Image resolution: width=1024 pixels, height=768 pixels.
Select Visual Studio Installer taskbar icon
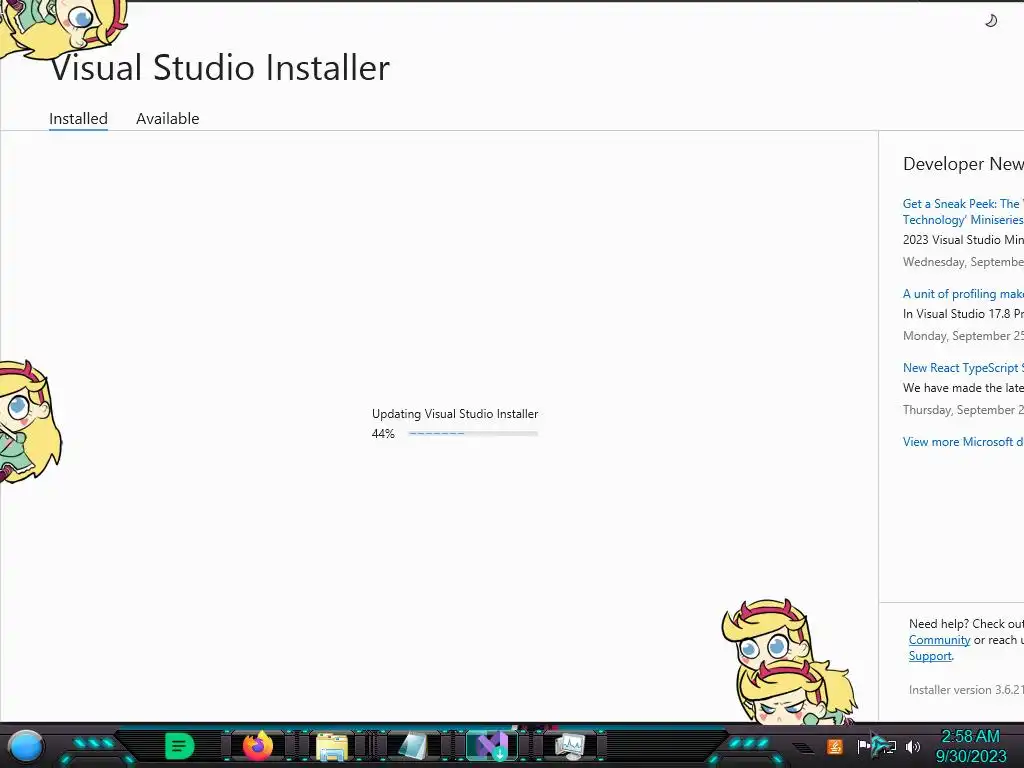point(492,746)
